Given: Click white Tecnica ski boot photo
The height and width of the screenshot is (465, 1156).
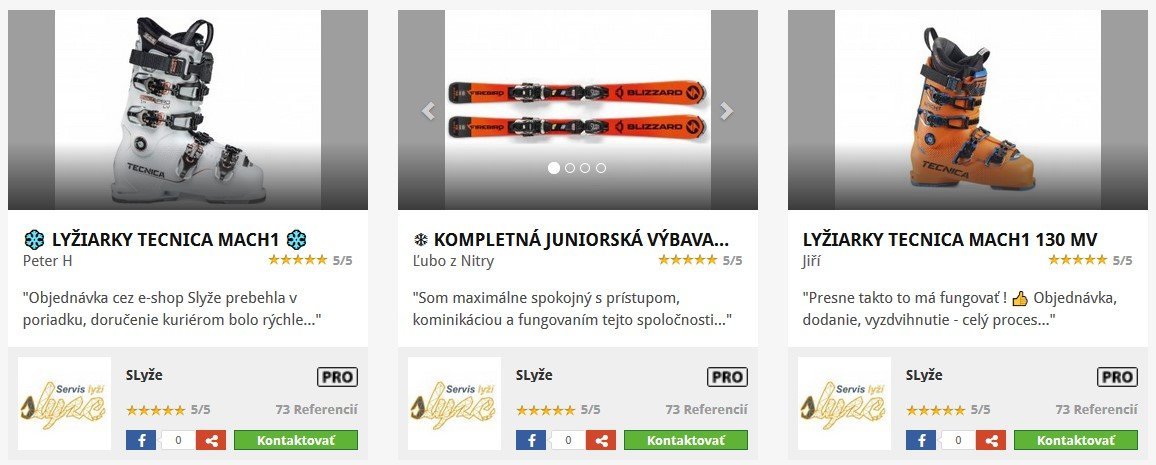Looking at the screenshot, I should tap(188, 110).
